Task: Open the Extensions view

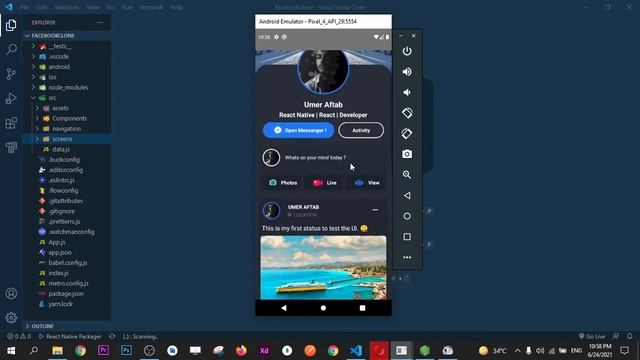Action: coord(11,123)
